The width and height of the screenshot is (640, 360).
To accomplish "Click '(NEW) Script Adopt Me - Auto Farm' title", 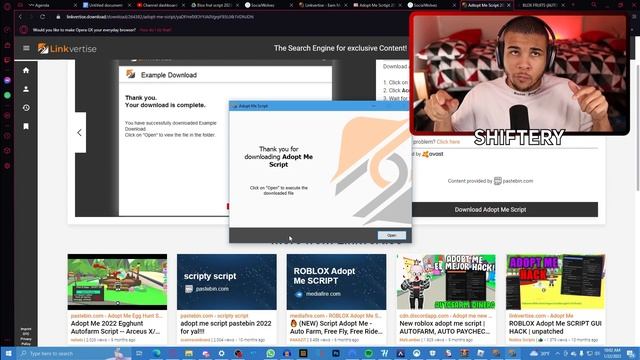I will click(x=336, y=327).
